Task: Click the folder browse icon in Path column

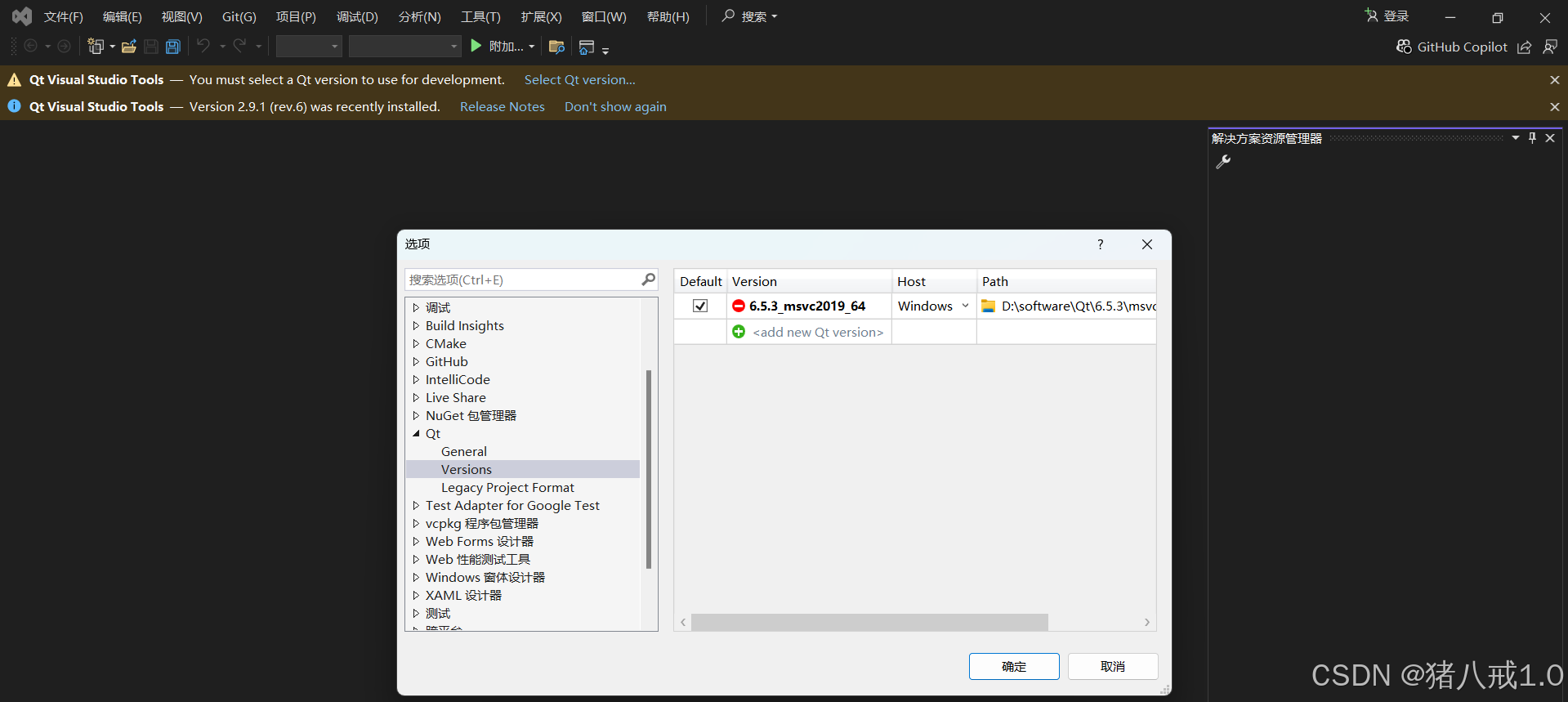Action: pos(988,306)
